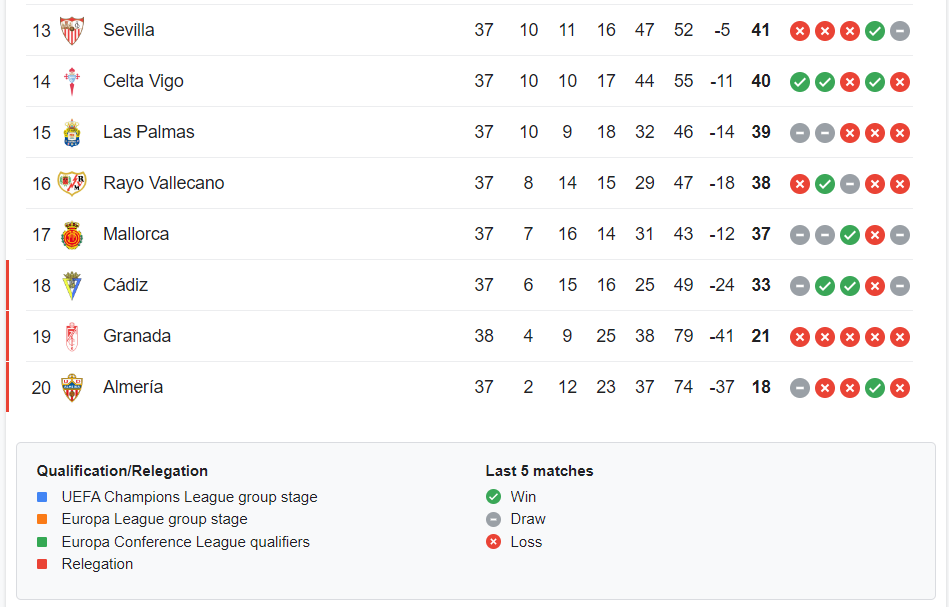Open the Almería team link

133,388
